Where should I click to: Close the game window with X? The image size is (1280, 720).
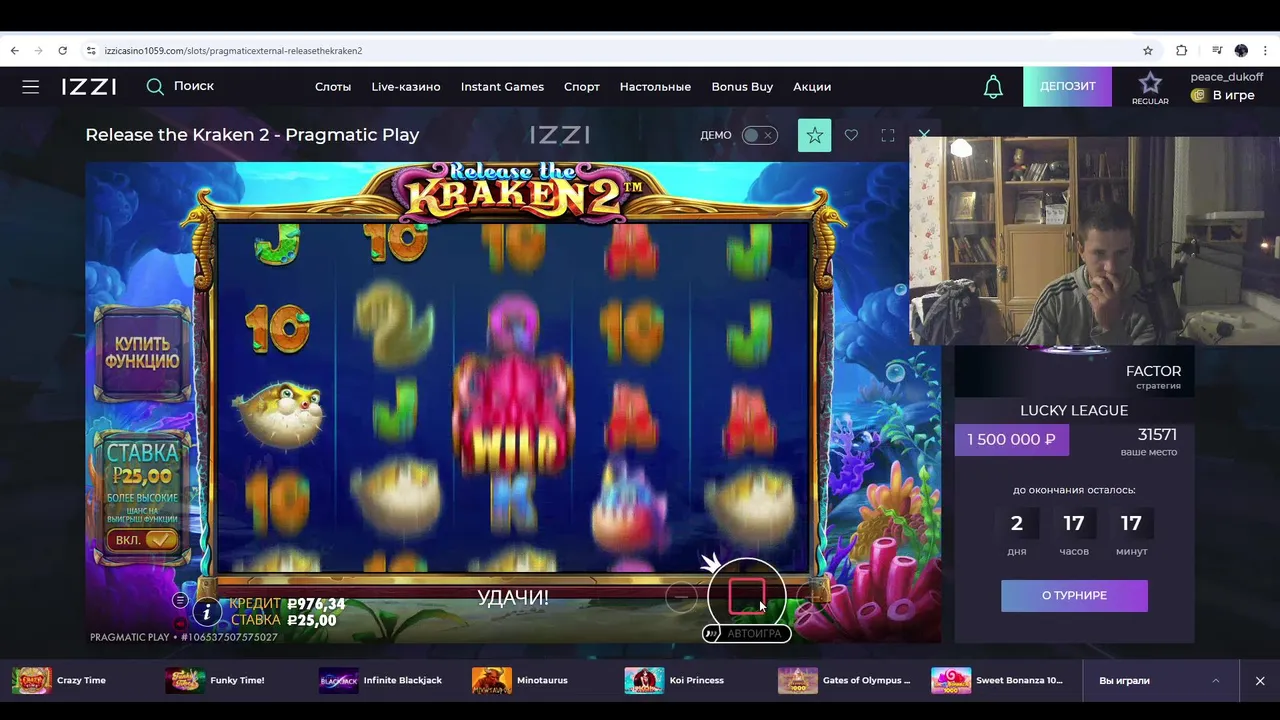(924, 134)
